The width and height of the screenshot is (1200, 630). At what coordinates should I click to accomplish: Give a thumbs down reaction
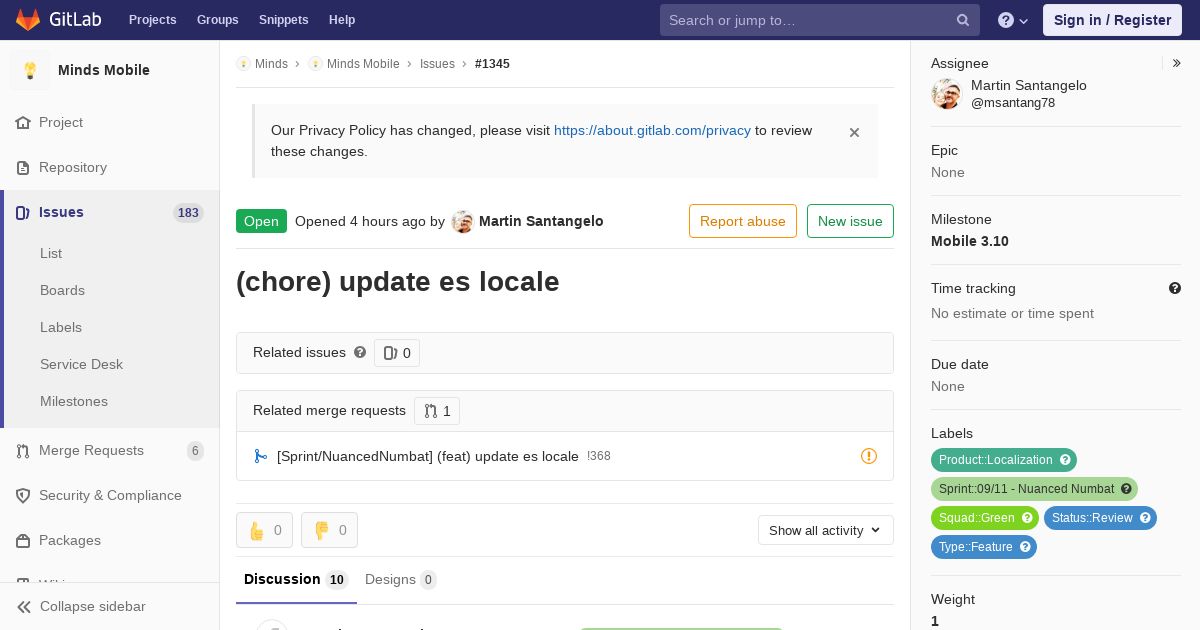[x=329, y=530]
